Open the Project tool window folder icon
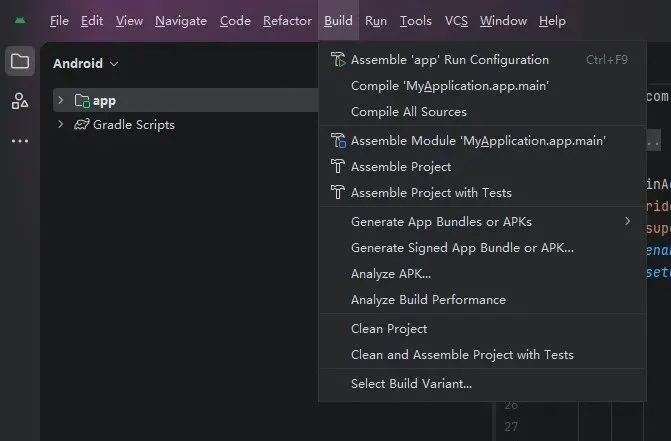 (x=20, y=62)
